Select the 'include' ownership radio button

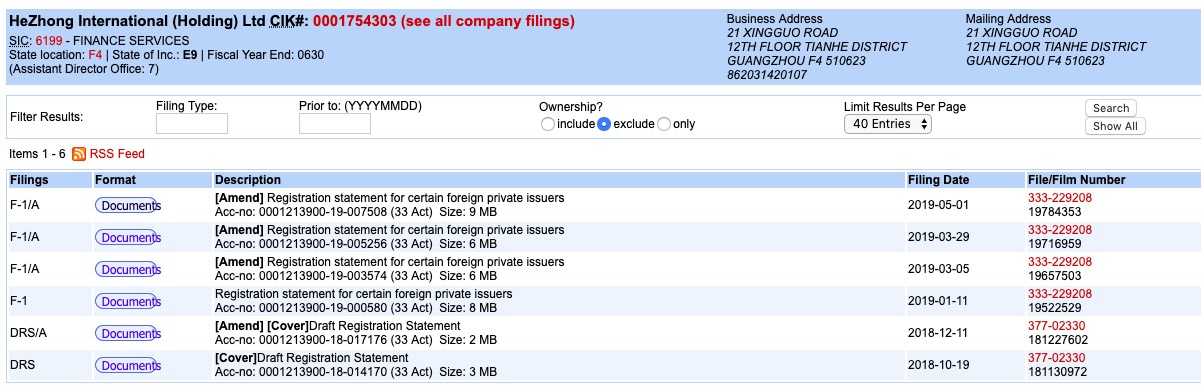tap(547, 124)
